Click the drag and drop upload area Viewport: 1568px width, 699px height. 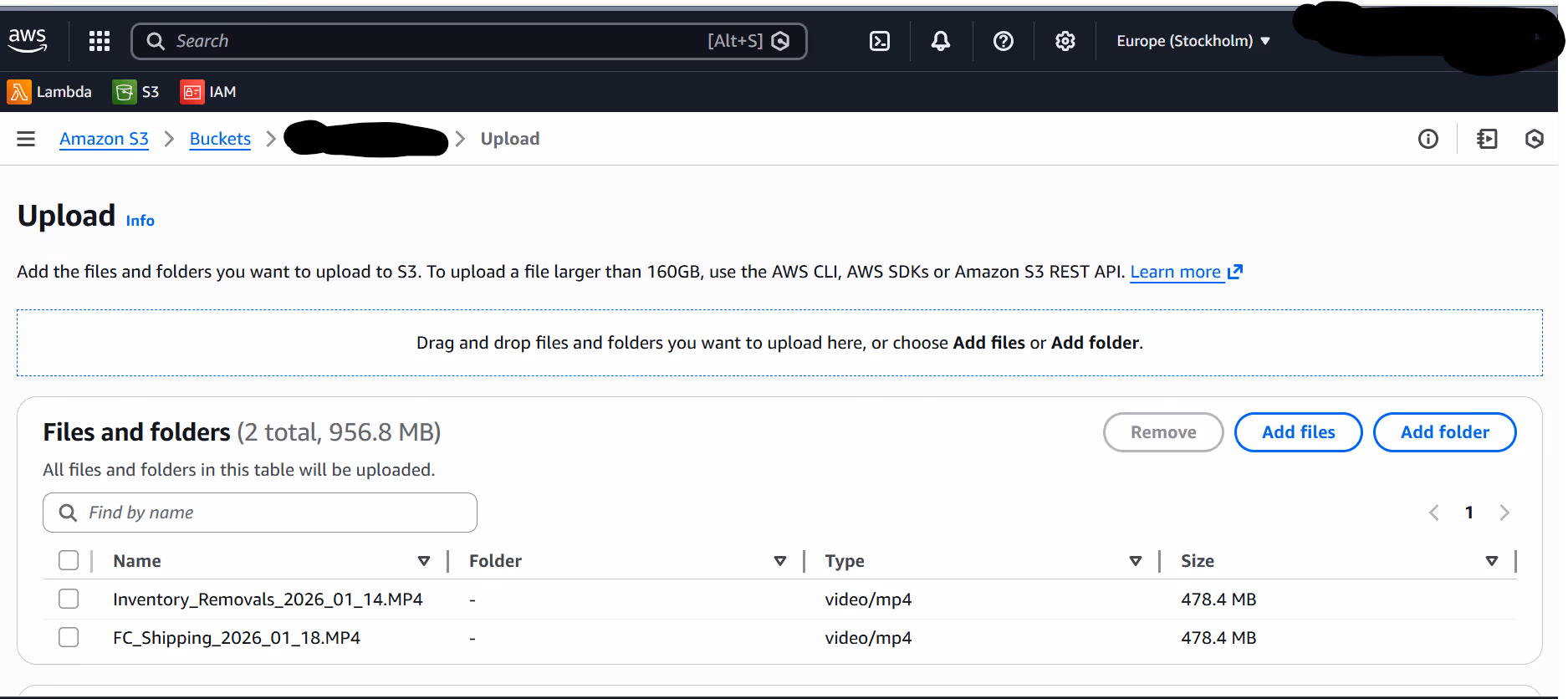coord(779,343)
